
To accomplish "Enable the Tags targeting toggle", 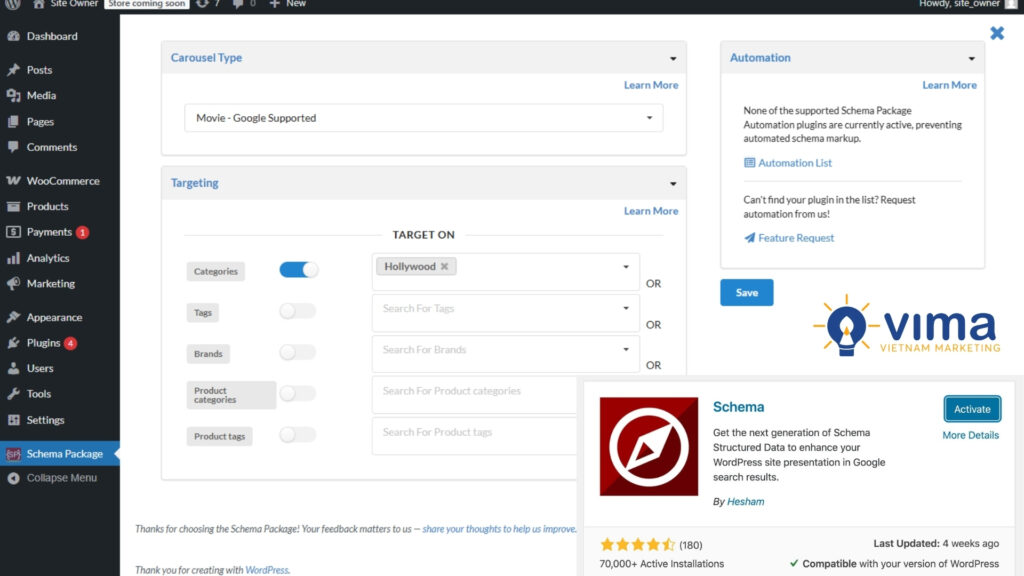I will click(x=297, y=312).
